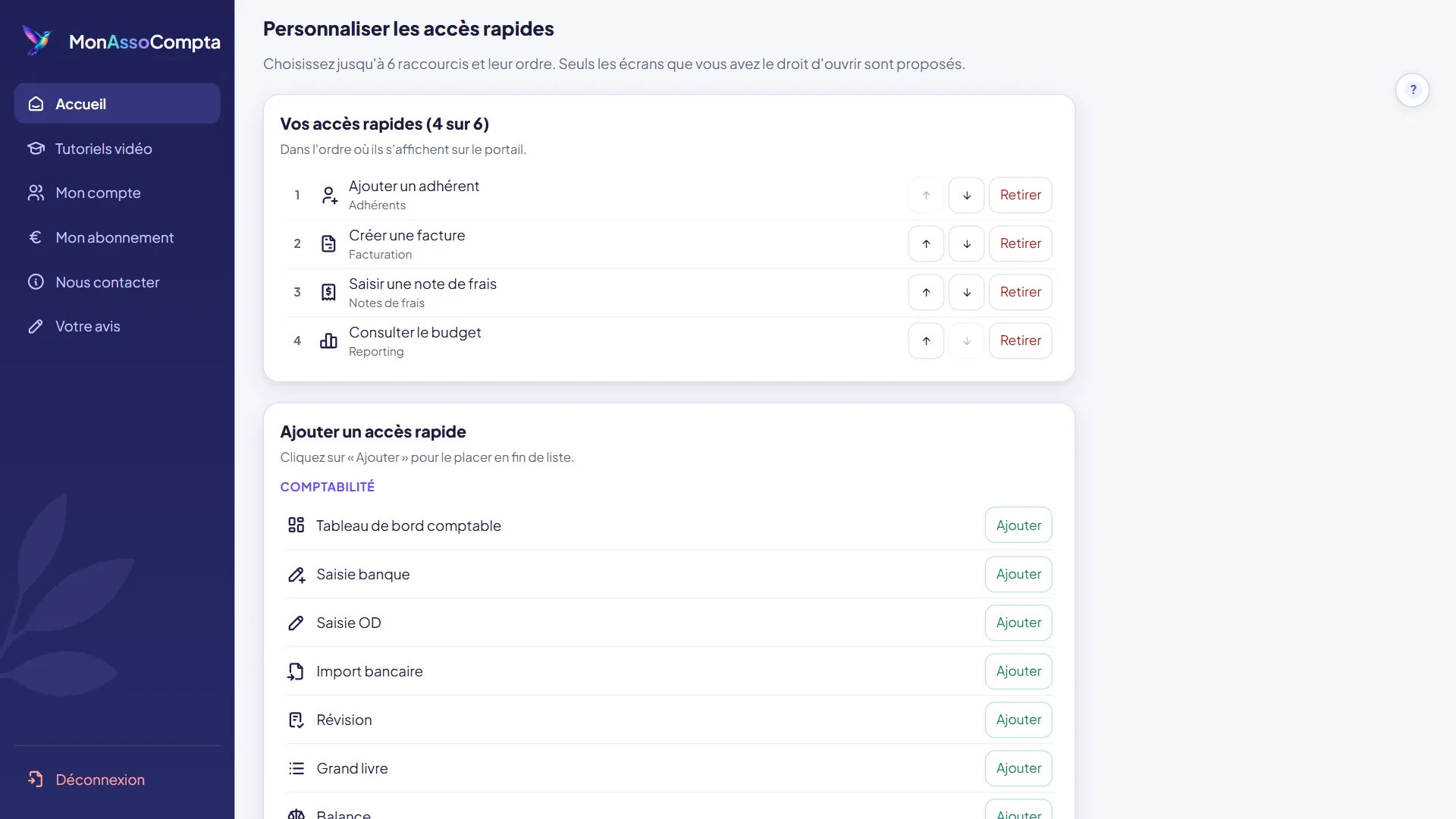Log out with Déconnexion
This screenshot has height=819, width=1456.
coord(117,780)
